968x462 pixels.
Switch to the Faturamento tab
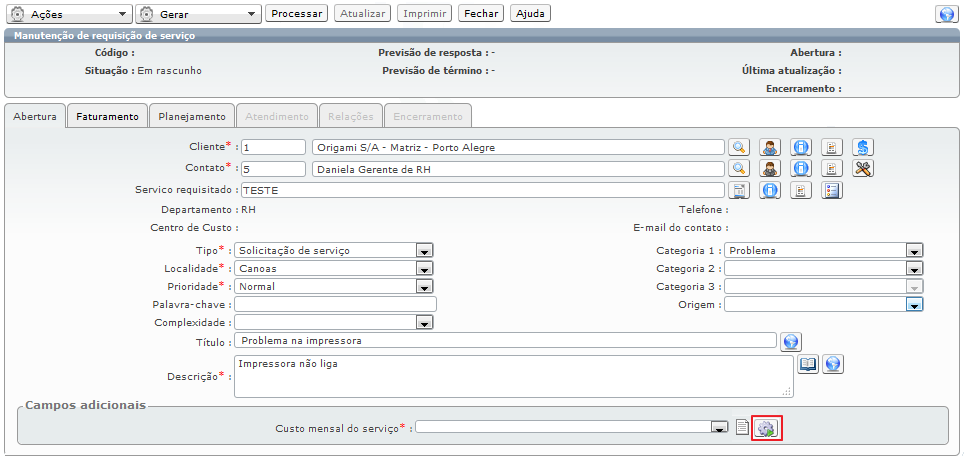(107, 116)
